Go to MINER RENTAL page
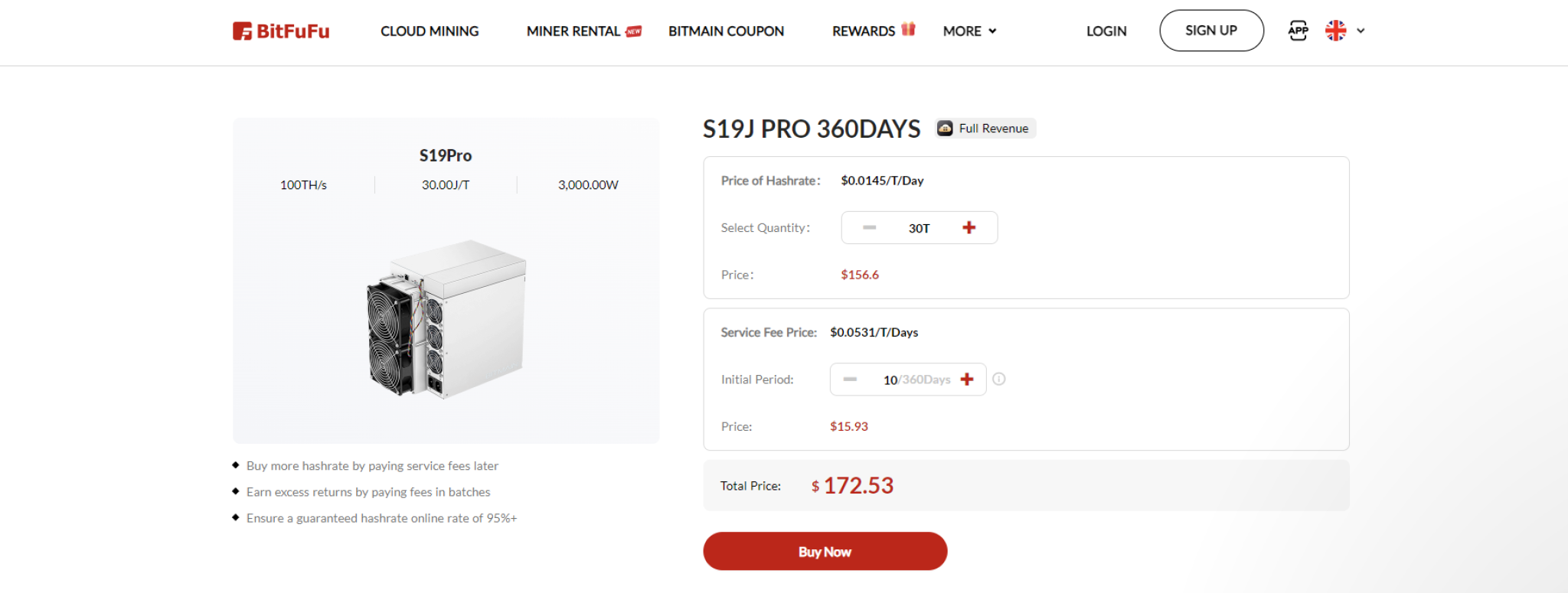 pyautogui.click(x=573, y=31)
